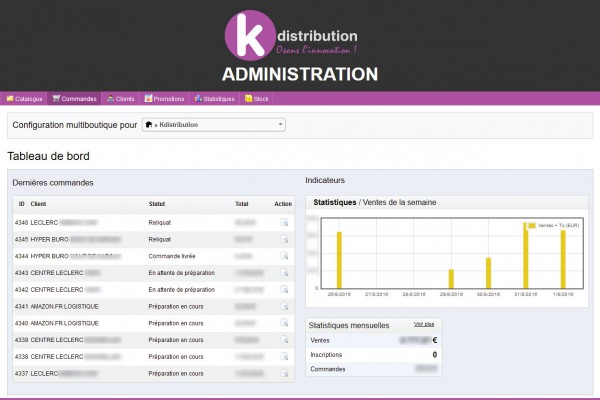Image resolution: width=600 pixels, height=400 pixels.
Task: Open the Catalogue tab
Action: [24, 99]
